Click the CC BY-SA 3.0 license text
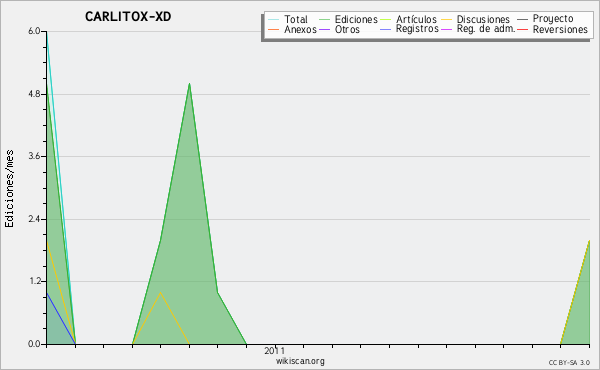Screen dimensions: 600x370 click(569, 363)
